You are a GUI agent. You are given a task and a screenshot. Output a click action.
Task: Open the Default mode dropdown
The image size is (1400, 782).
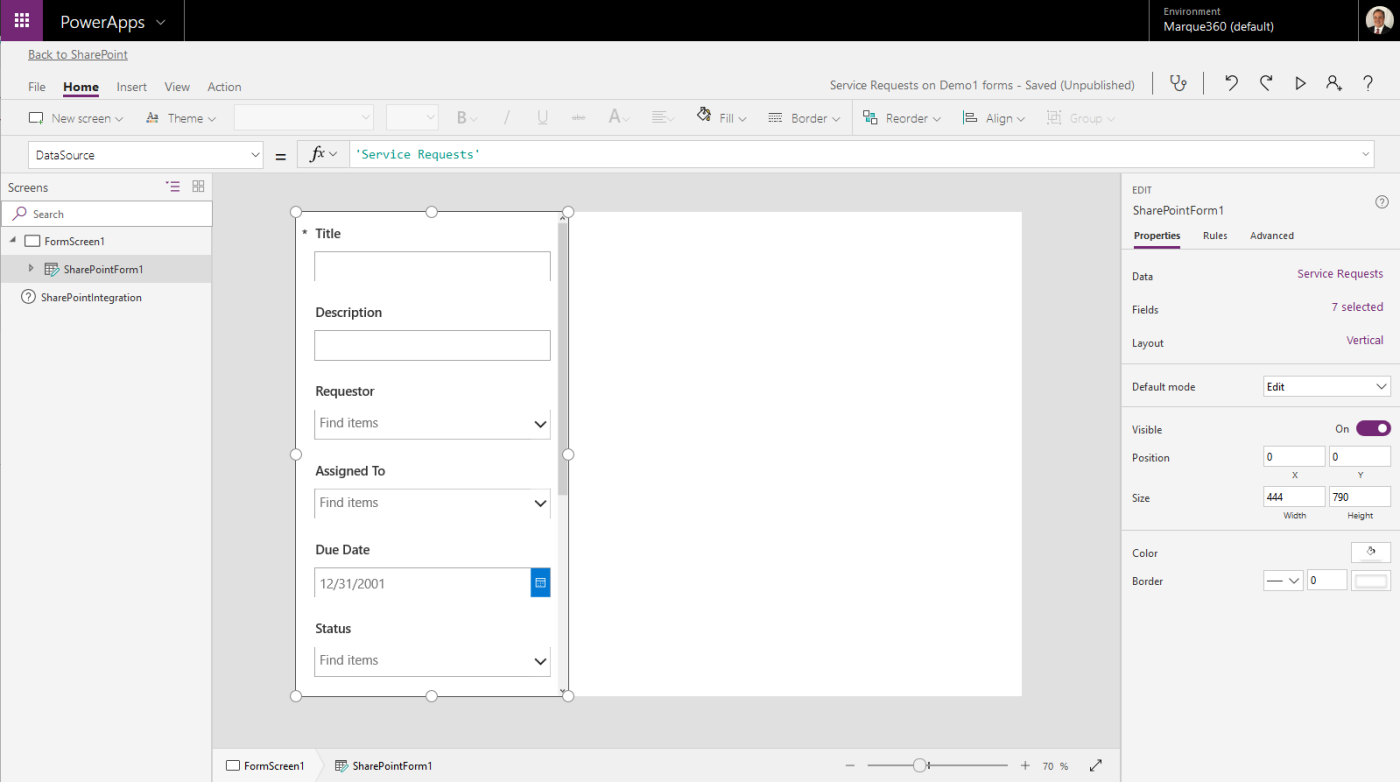[x=1326, y=386]
